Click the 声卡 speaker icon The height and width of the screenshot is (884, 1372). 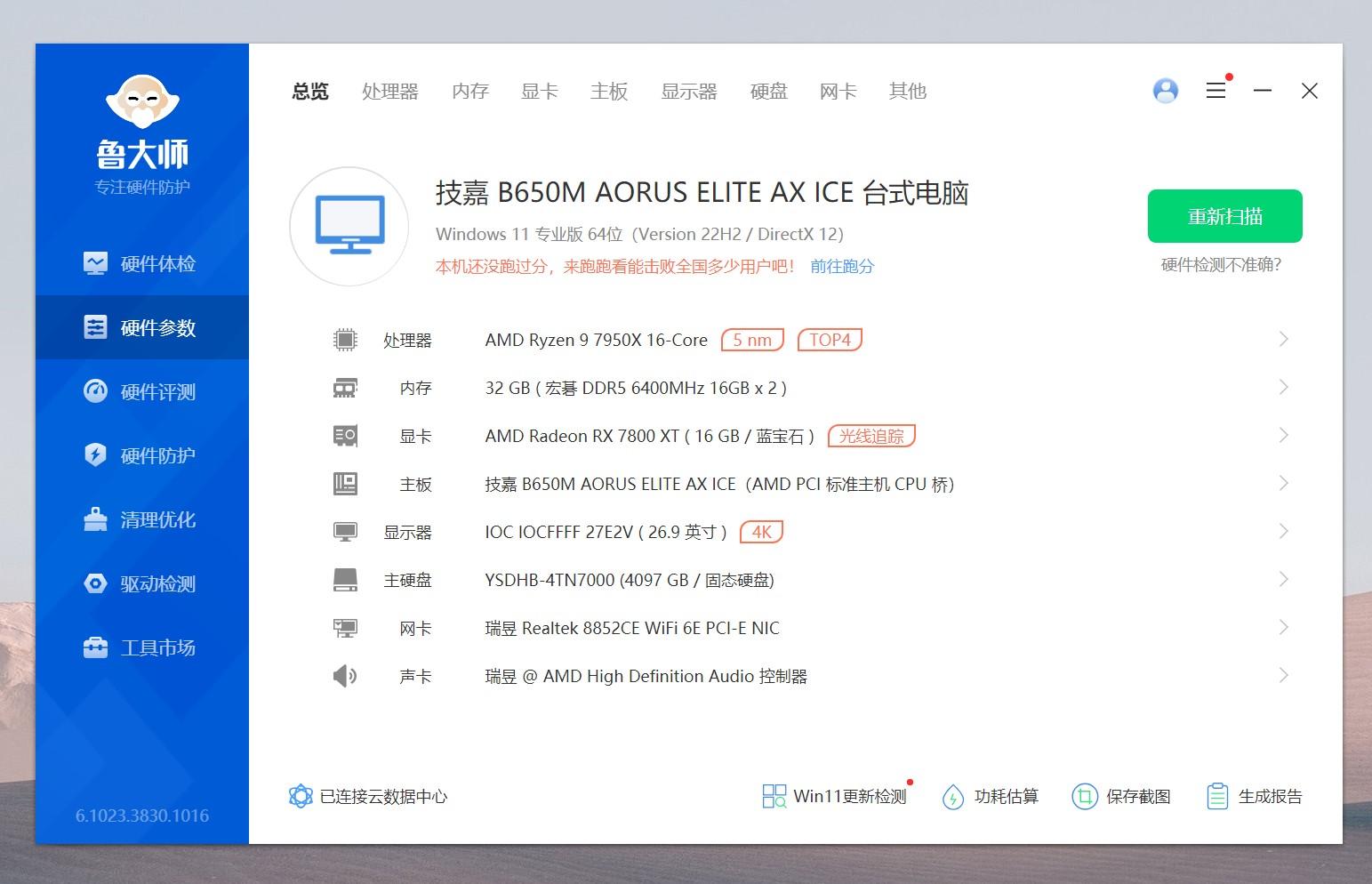(345, 676)
